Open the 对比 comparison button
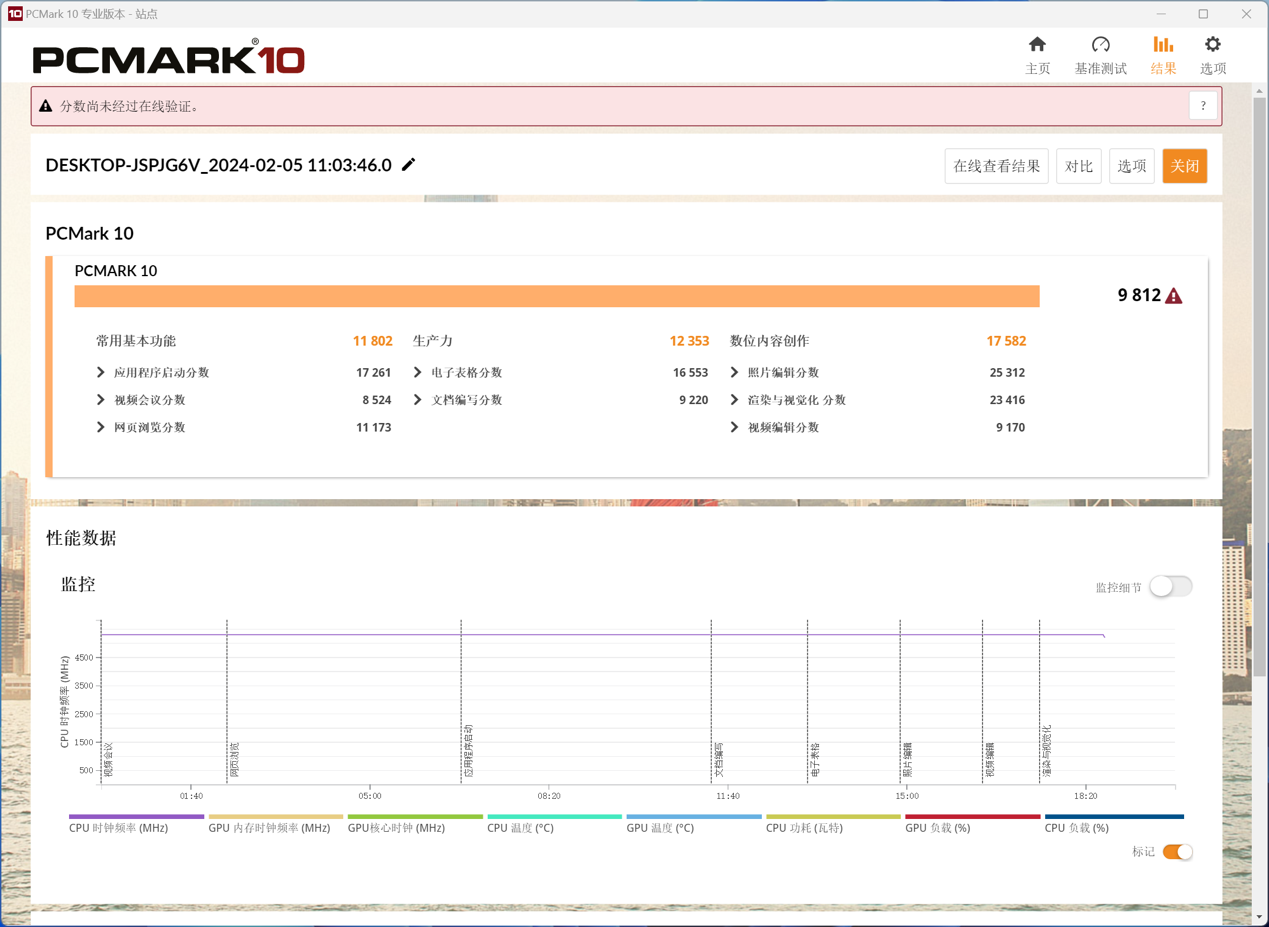 (x=1078, y=166)
